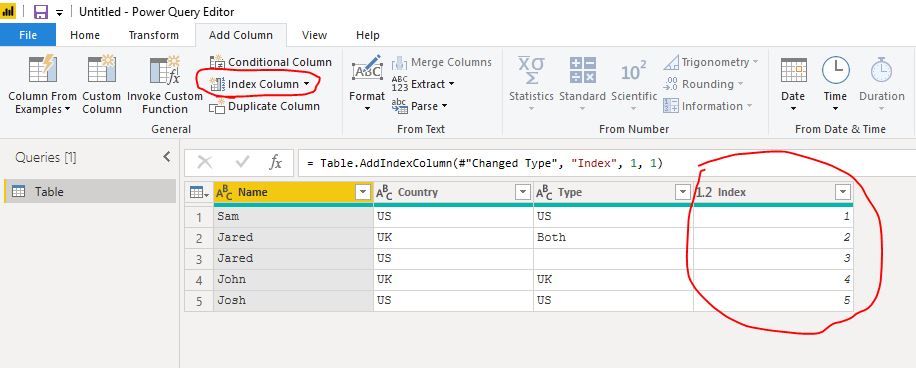Select row number 3

coord(199,259)
